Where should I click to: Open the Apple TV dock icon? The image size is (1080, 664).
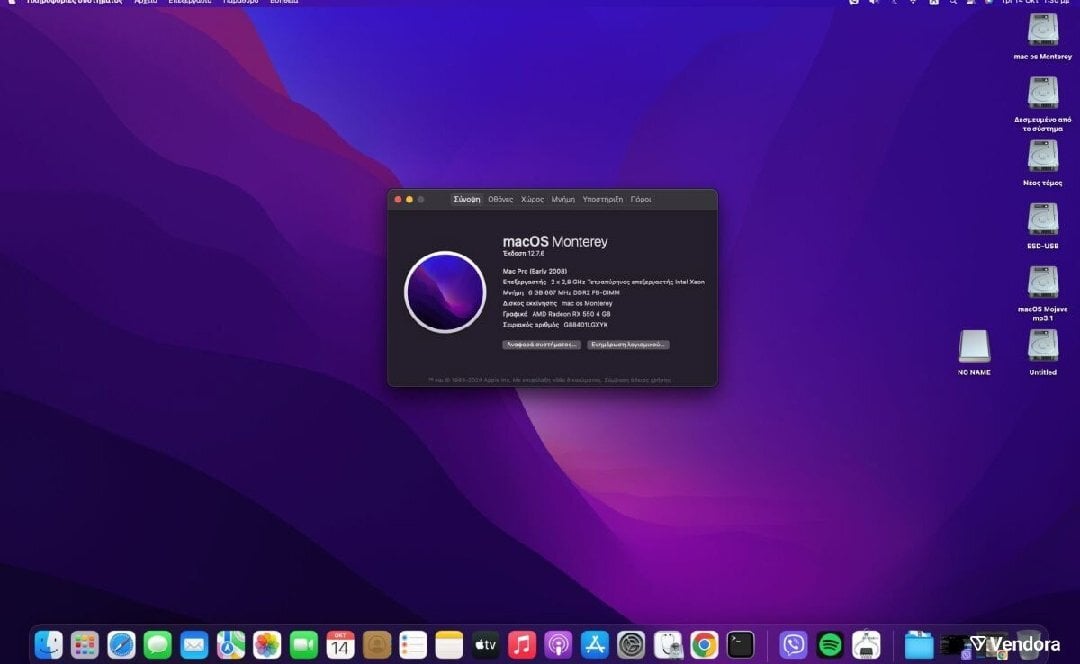point(486,645)
